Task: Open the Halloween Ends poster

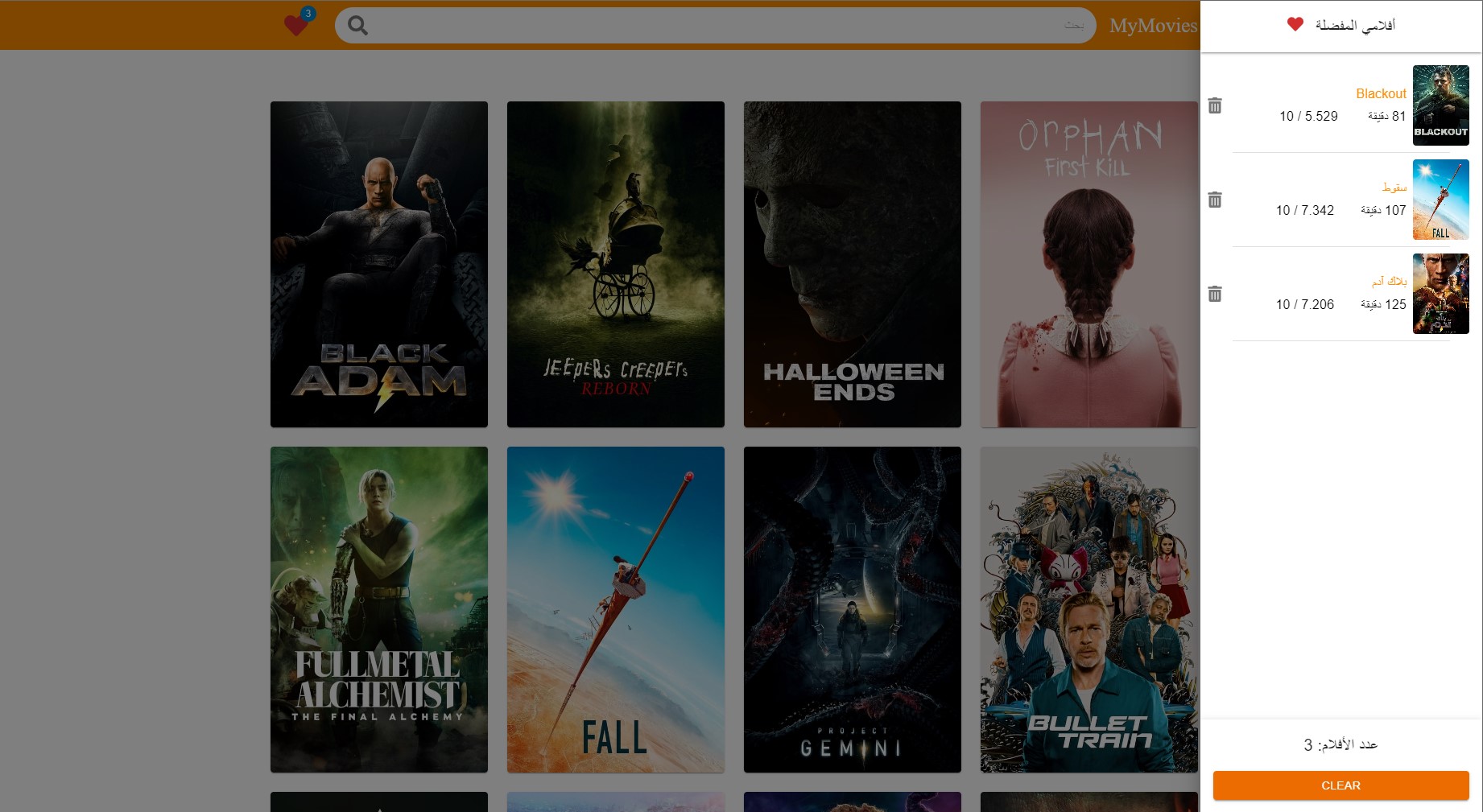Action: tap(852, 264)
